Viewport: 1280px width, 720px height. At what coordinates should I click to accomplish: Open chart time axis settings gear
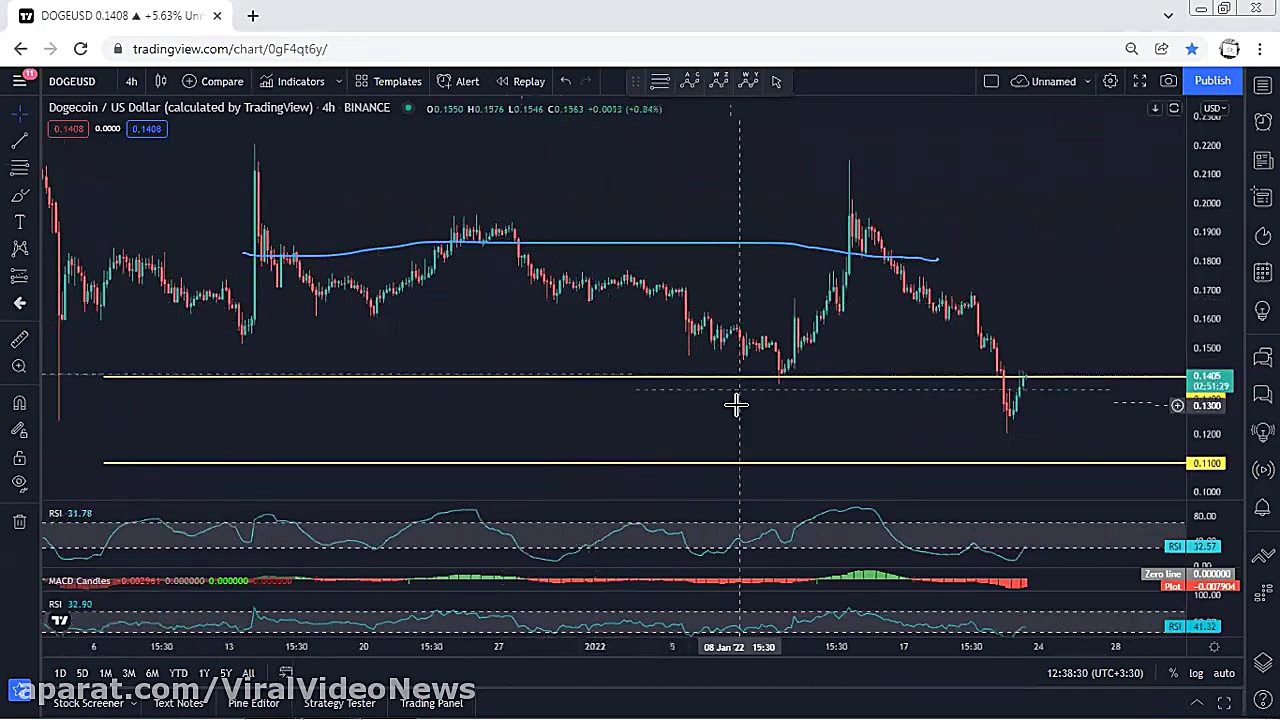pos(1214,647)
